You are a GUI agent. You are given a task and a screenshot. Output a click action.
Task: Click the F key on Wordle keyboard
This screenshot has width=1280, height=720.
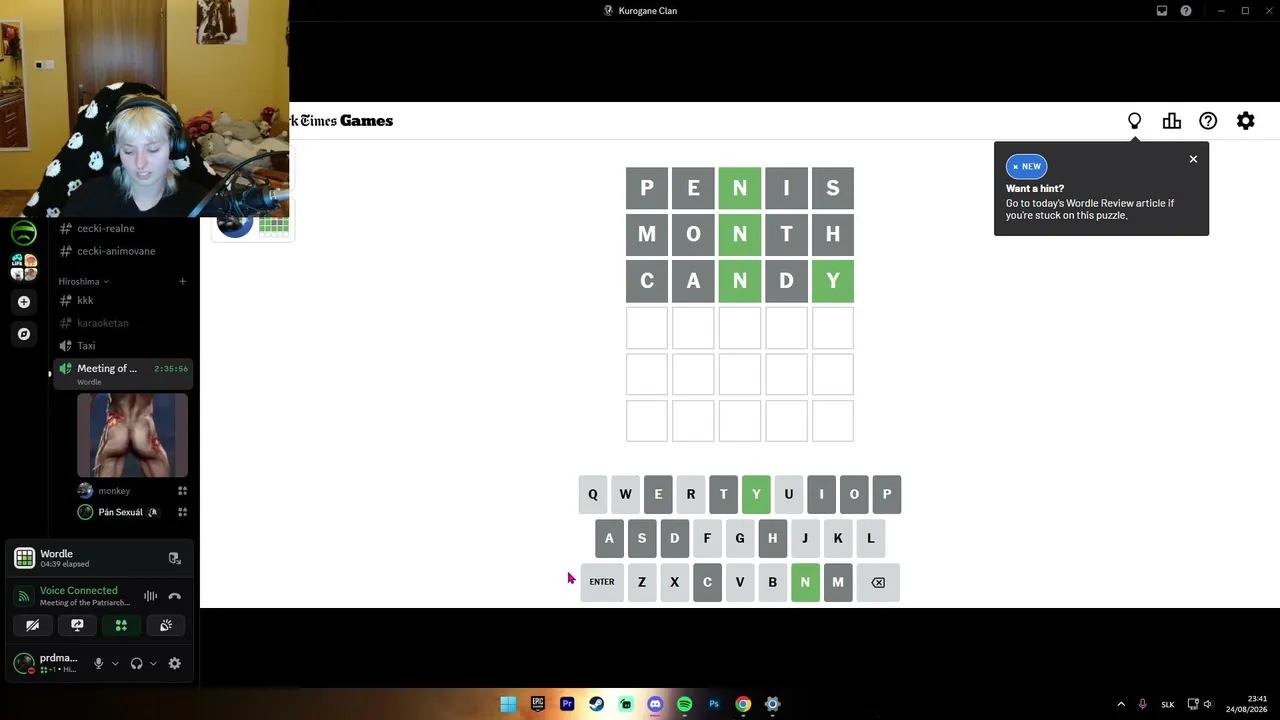[x=707, y=538]
